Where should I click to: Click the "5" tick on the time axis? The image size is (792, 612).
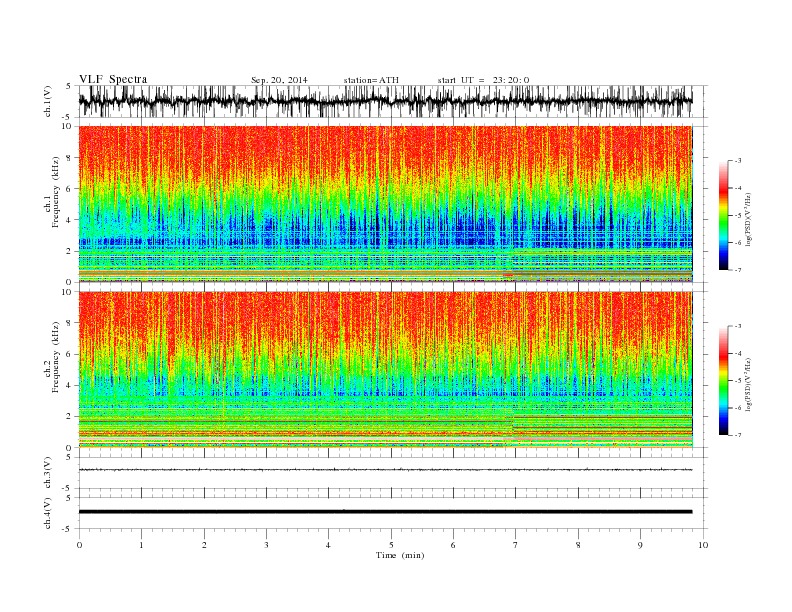(x=391, y=545)
